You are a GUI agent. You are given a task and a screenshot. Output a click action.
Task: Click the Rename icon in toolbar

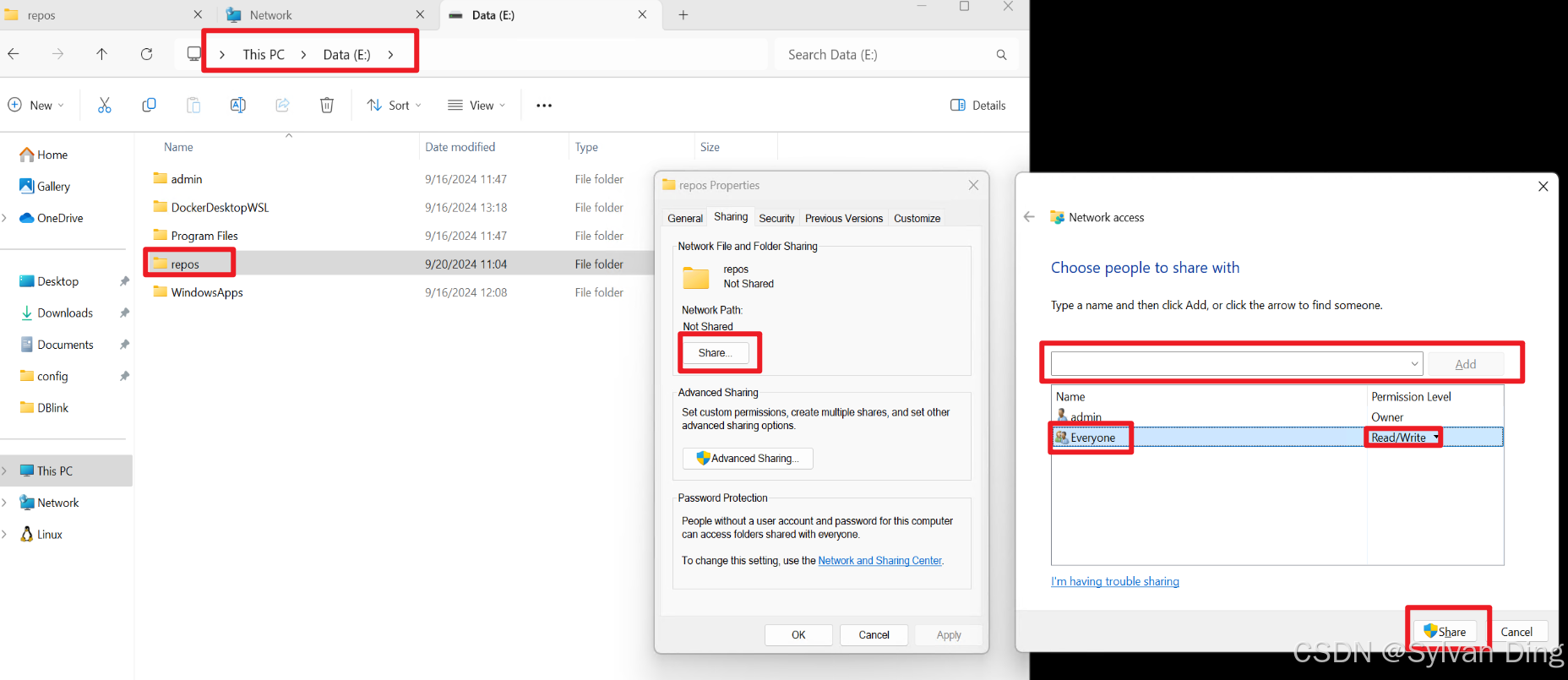[238, 105]
